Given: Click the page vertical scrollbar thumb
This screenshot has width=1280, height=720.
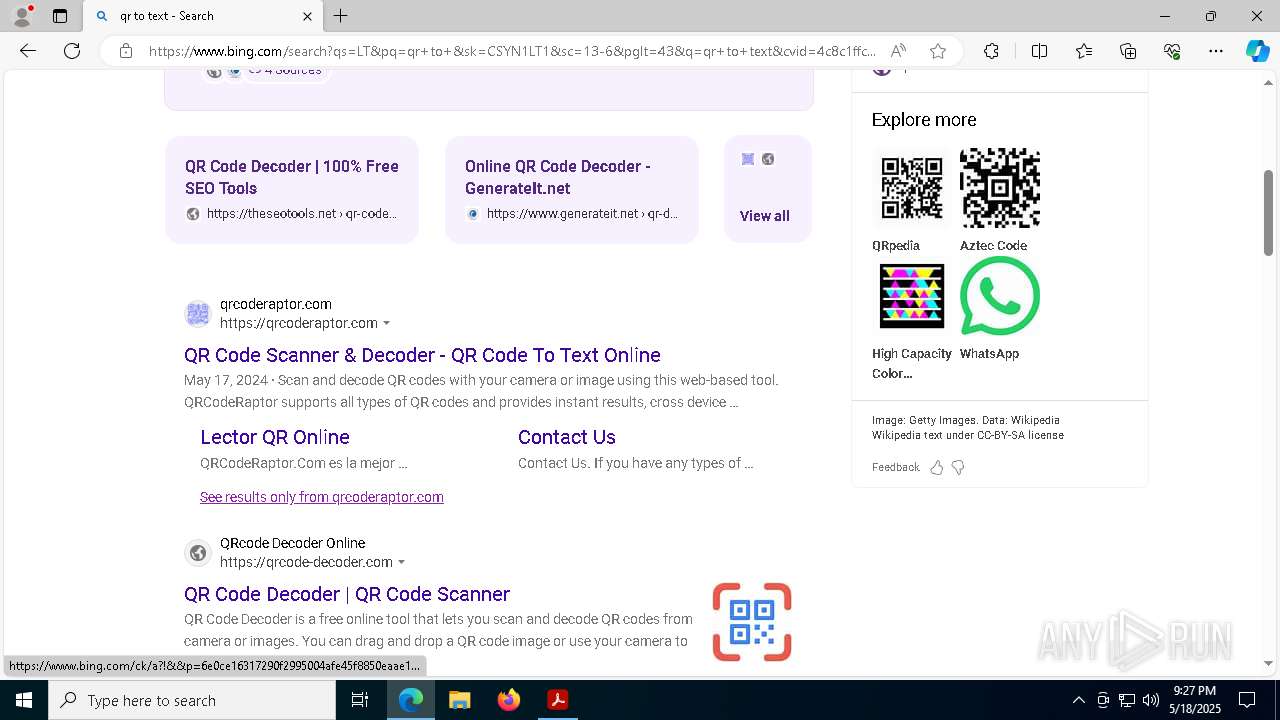Looking at the screenshot, I should click(x=1269, y=212).
